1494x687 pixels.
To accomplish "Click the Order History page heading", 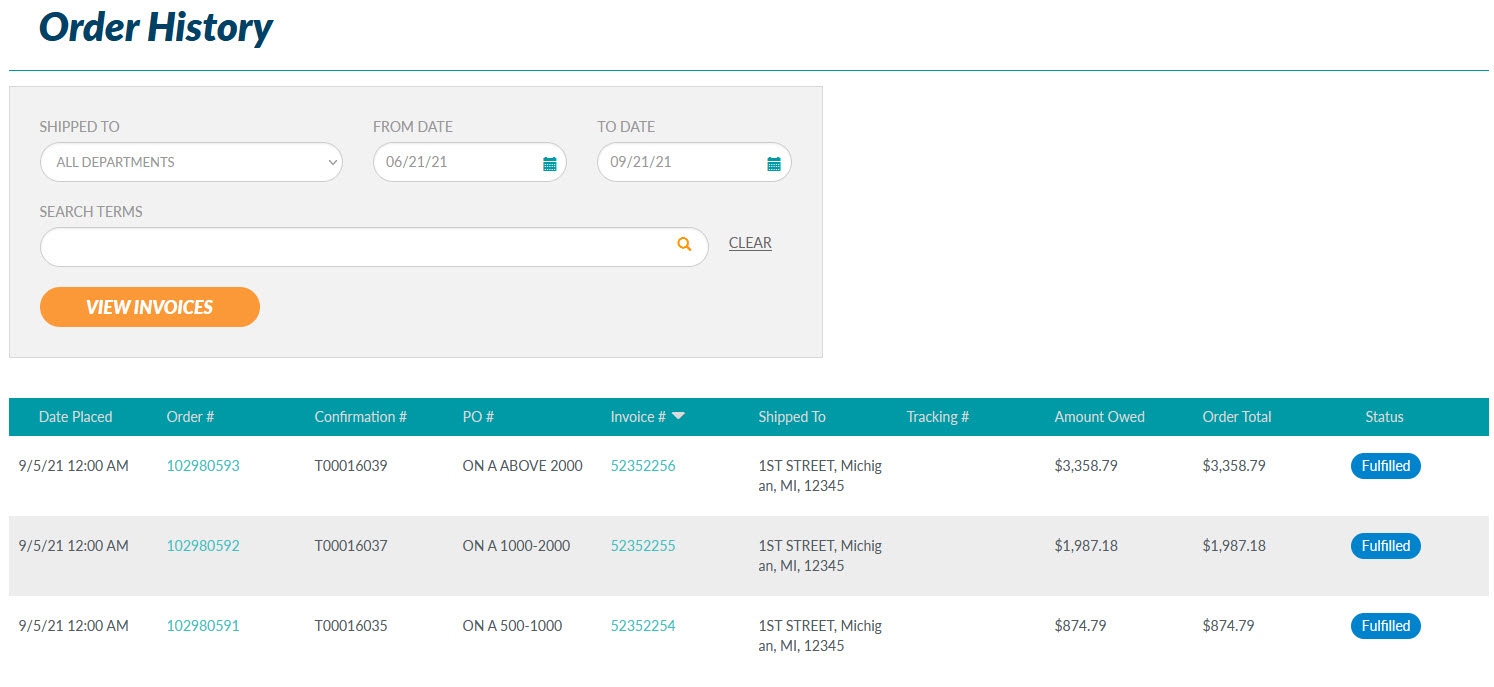I will (x=156, y=27).
